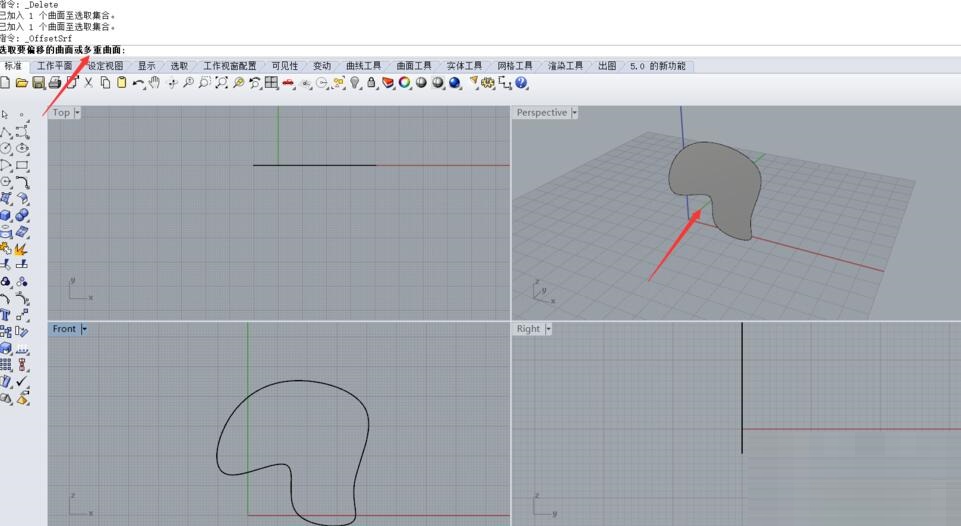Image resolution: width=961 pixels, height=526 pixels.
Task: Click the light bulb Hide objects icon
Action: click(355, 83)
